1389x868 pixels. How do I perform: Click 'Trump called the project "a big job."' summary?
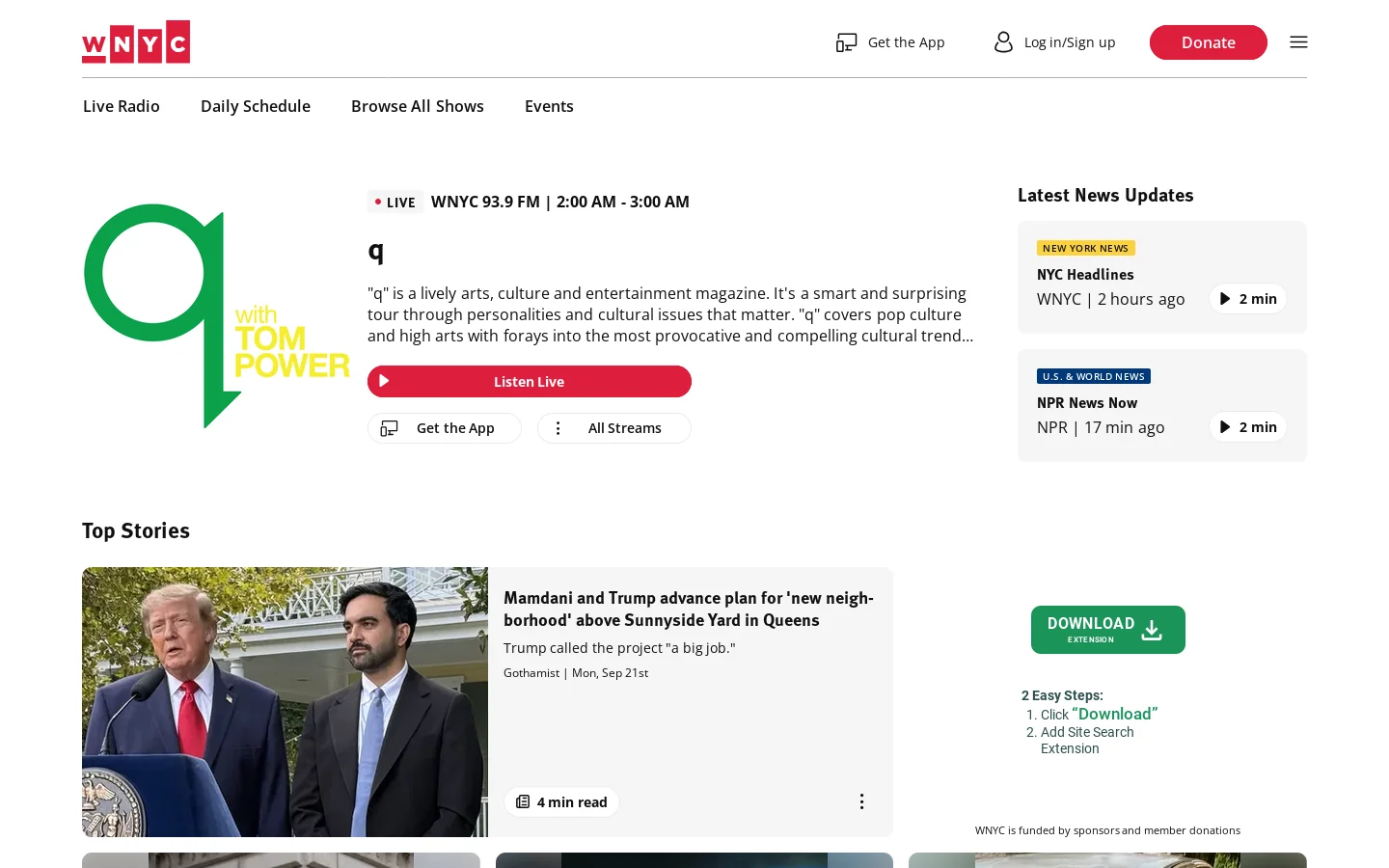[619, 648]
